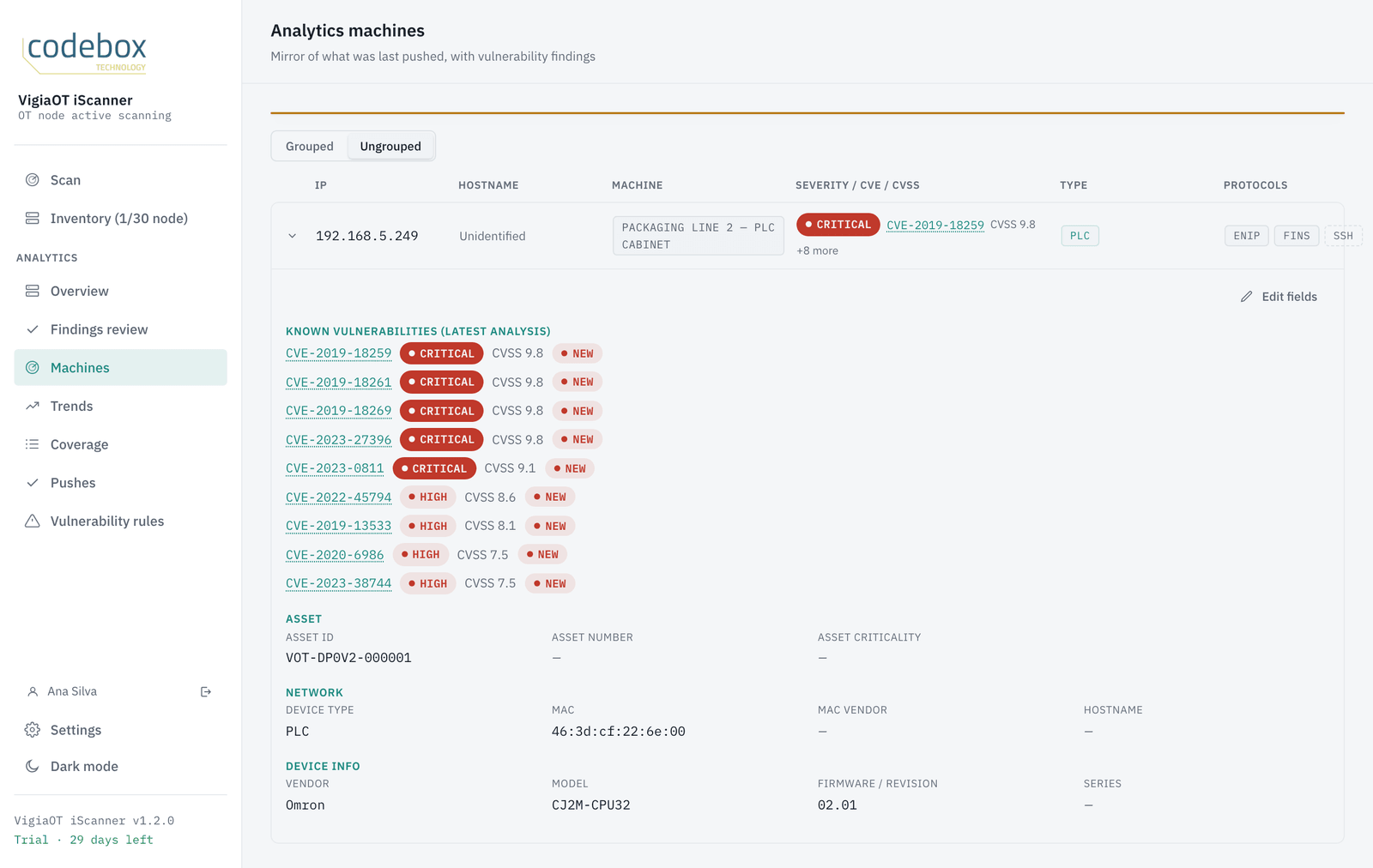This screenshot has height=868, width=1373.
Task: Click the Trends chart icon
Action: (x=33, y=406)
